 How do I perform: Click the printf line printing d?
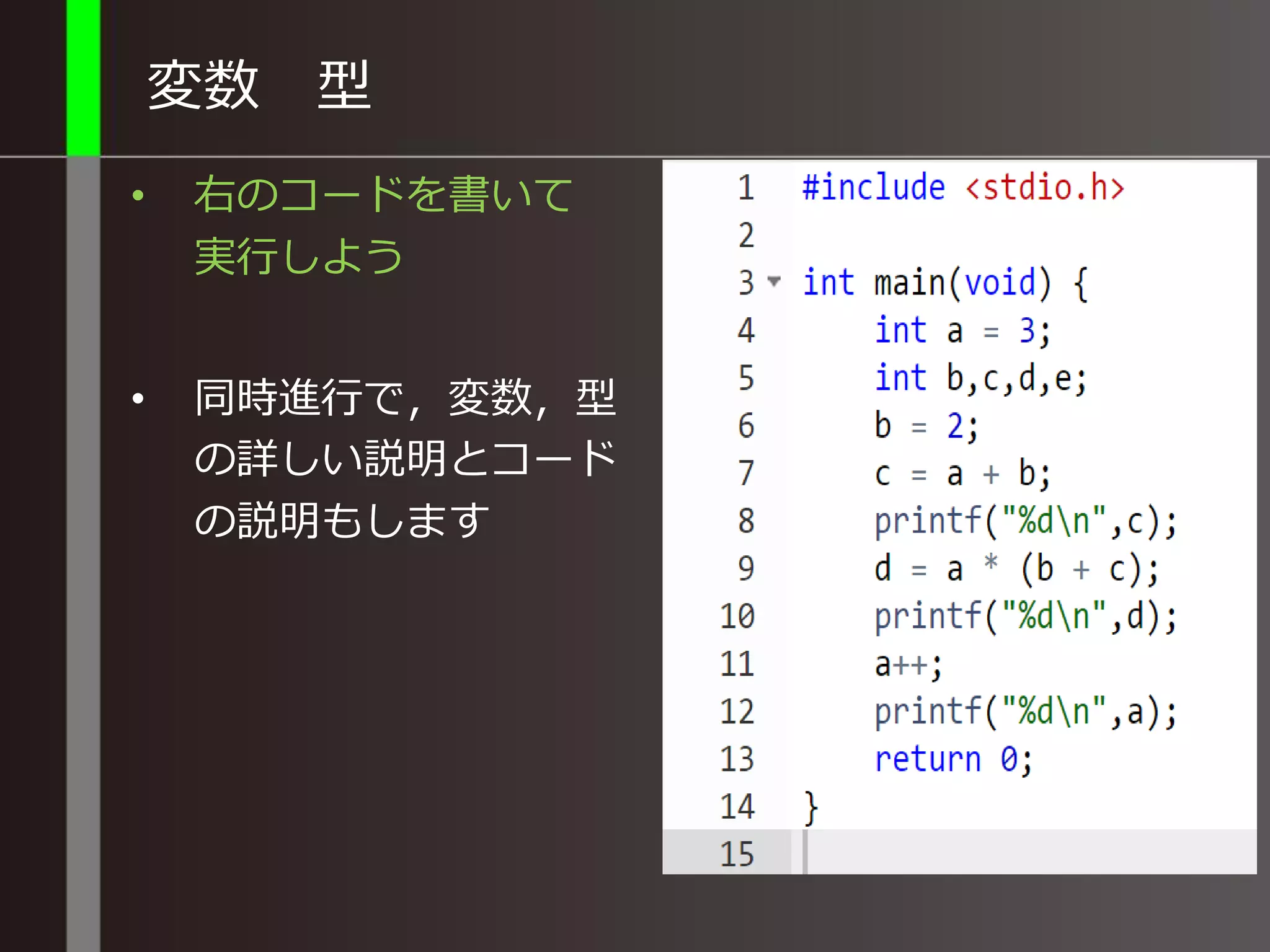tap(1025, 617)
